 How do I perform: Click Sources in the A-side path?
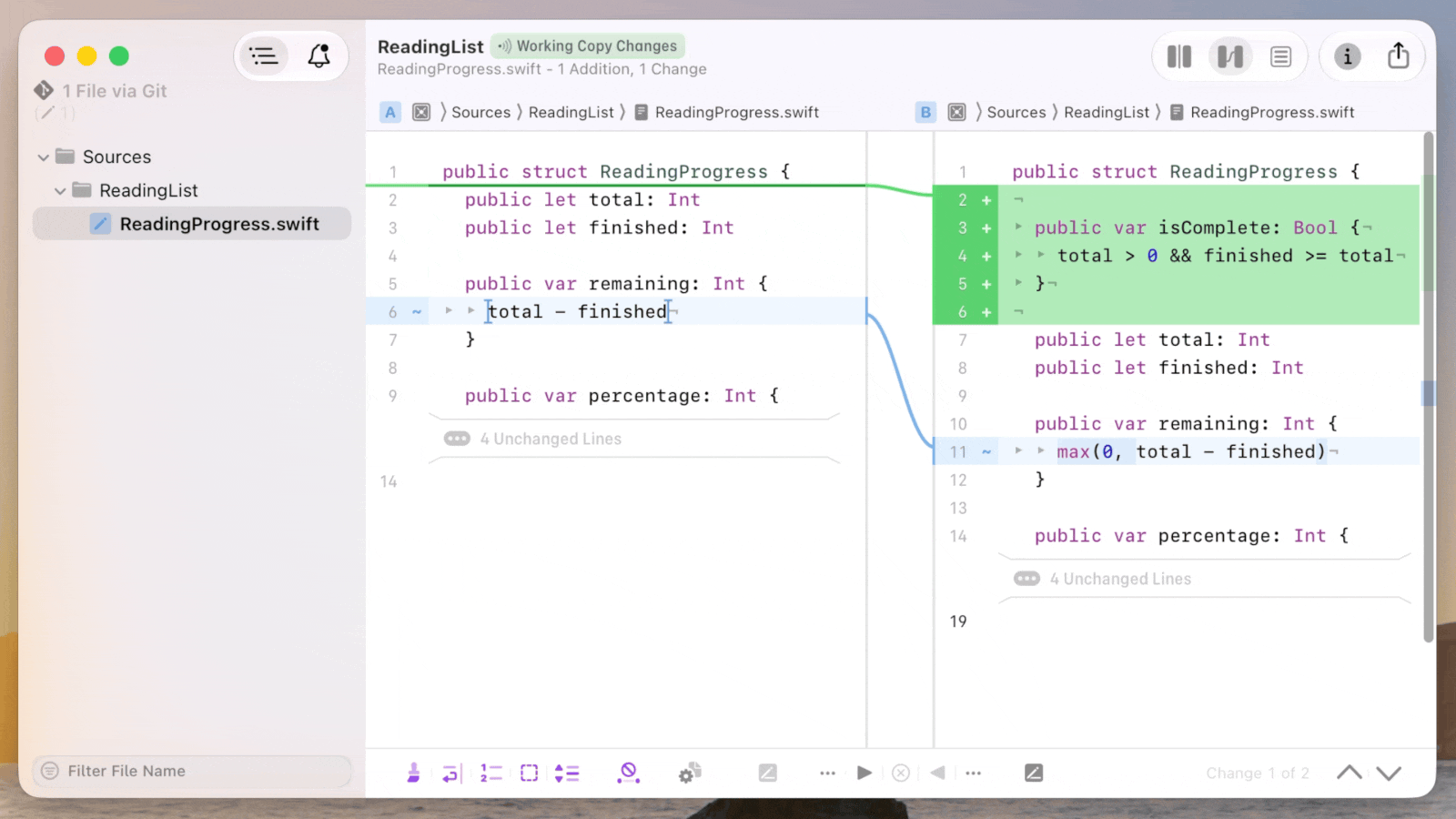(481, 112)
